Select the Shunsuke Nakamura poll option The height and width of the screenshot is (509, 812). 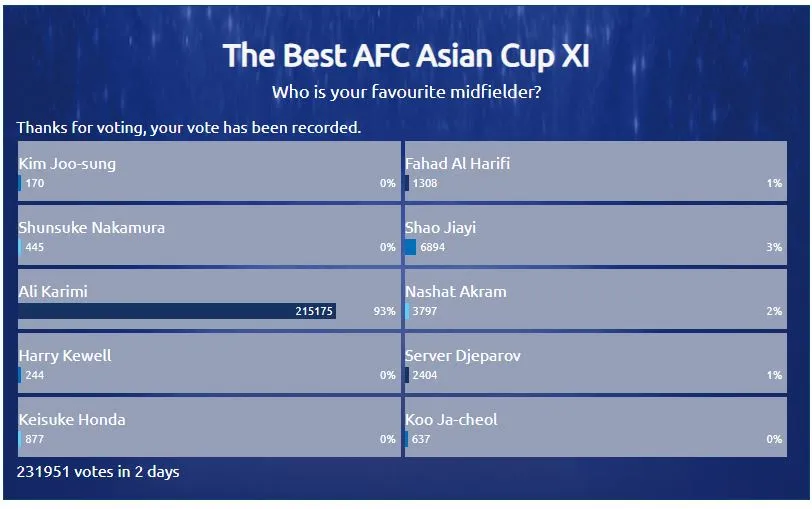pyautogui.click(x=209, y=236)
